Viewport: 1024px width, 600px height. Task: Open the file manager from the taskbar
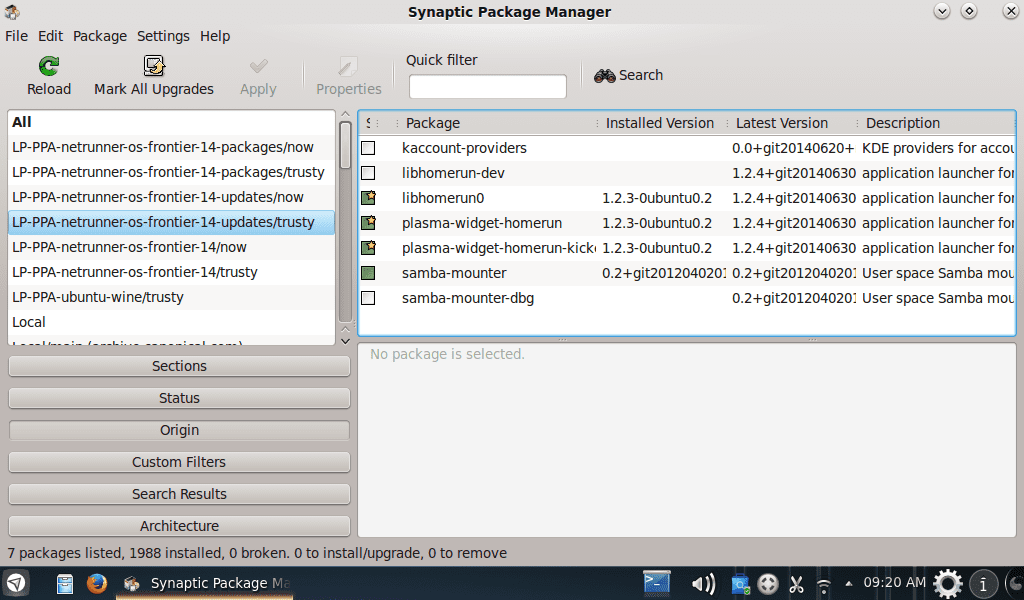tap(64, 583)
